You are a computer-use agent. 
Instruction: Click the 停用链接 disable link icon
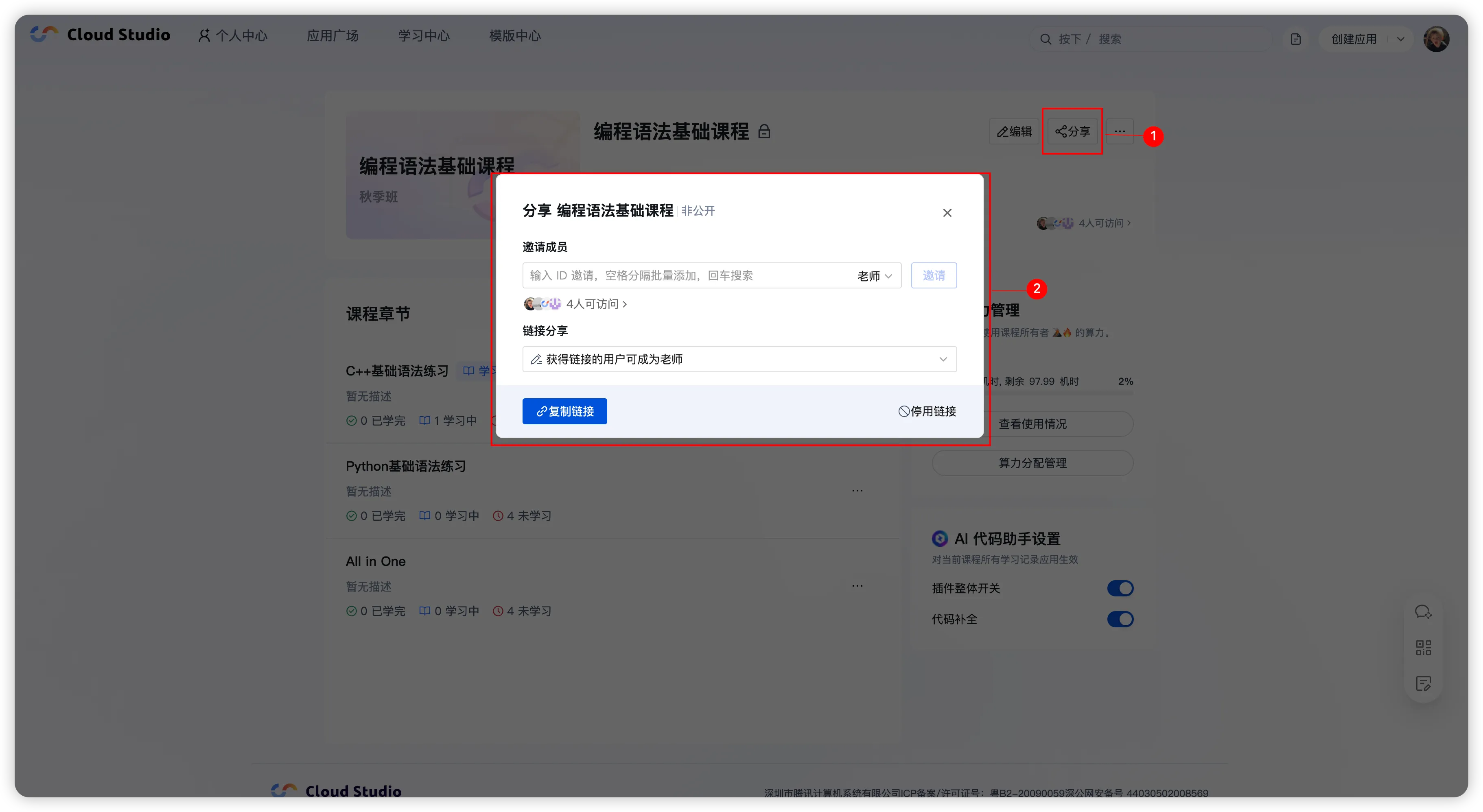(x=904, y=411)
